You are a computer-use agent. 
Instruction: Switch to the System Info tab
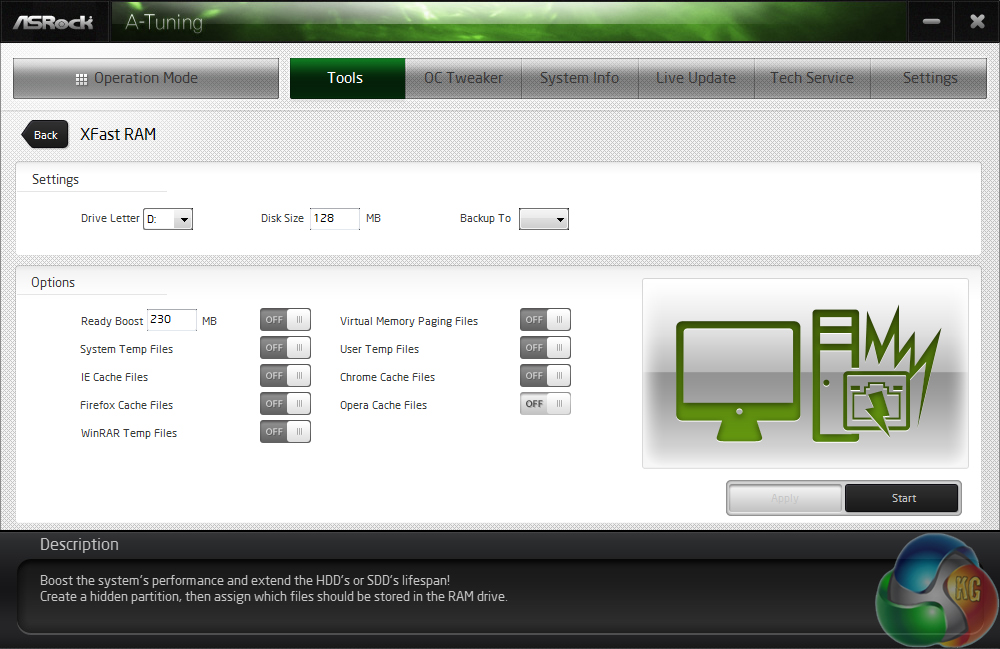click(x=580, y=78)
